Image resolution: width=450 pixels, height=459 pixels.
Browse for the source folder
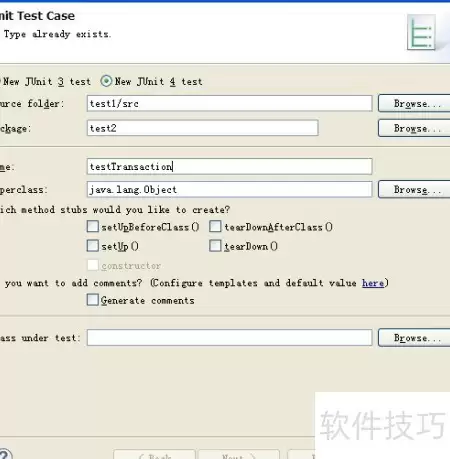414,103
